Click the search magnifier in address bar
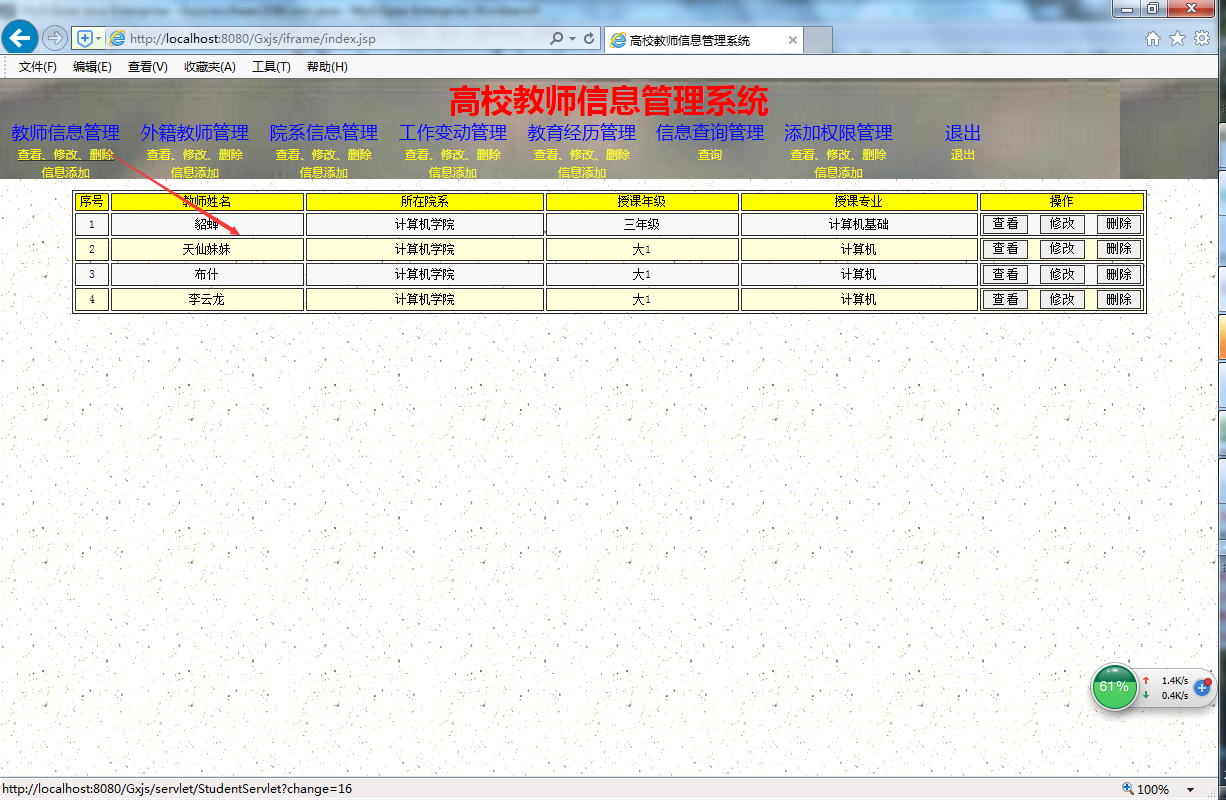1226x800 pixels. pos(557,39)
